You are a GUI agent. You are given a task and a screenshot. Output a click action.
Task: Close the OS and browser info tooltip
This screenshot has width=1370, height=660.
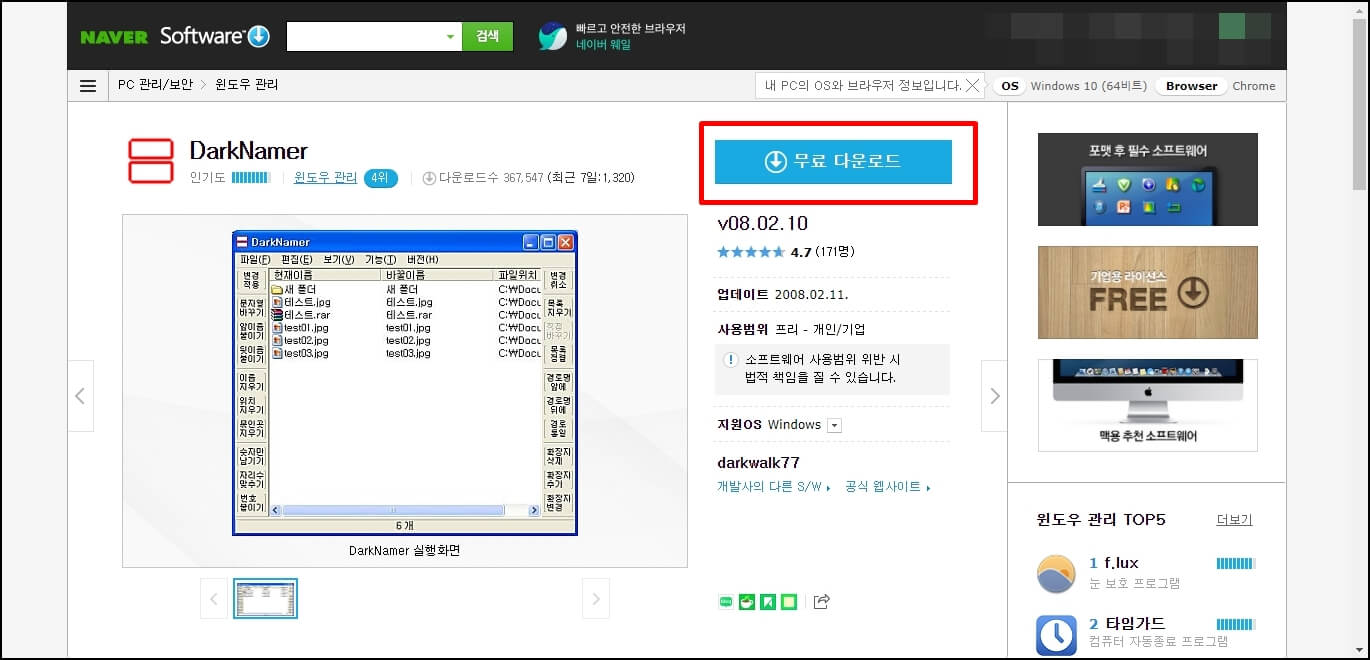click(972, 86)
